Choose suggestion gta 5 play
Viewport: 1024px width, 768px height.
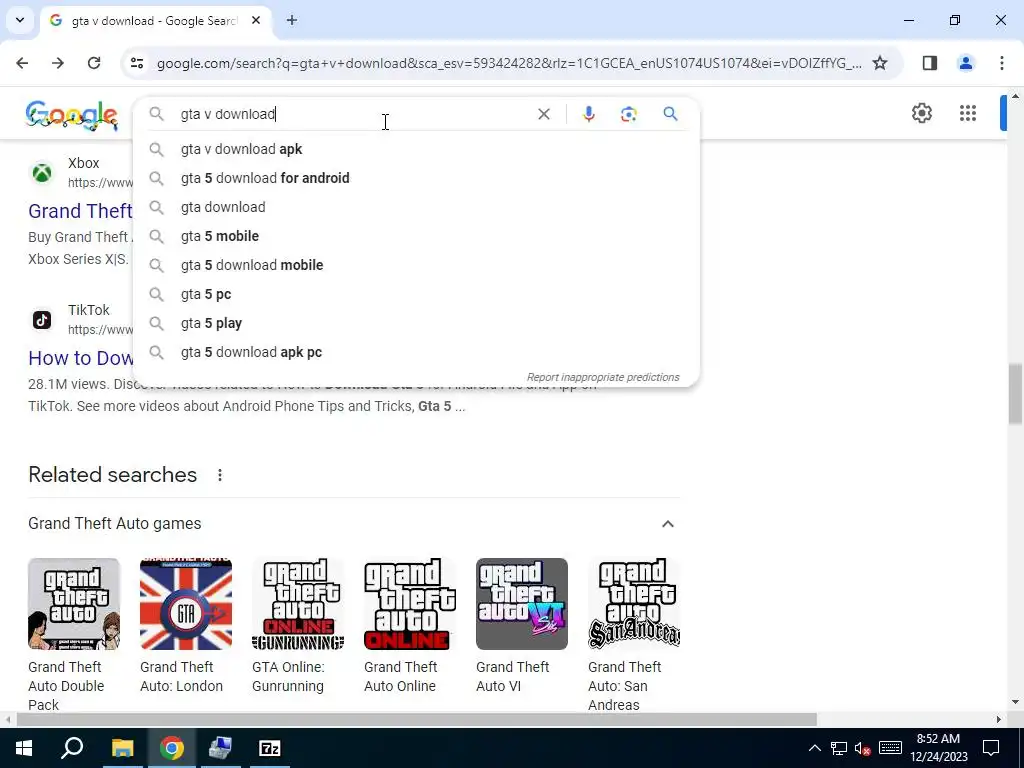tap(416, 323)
